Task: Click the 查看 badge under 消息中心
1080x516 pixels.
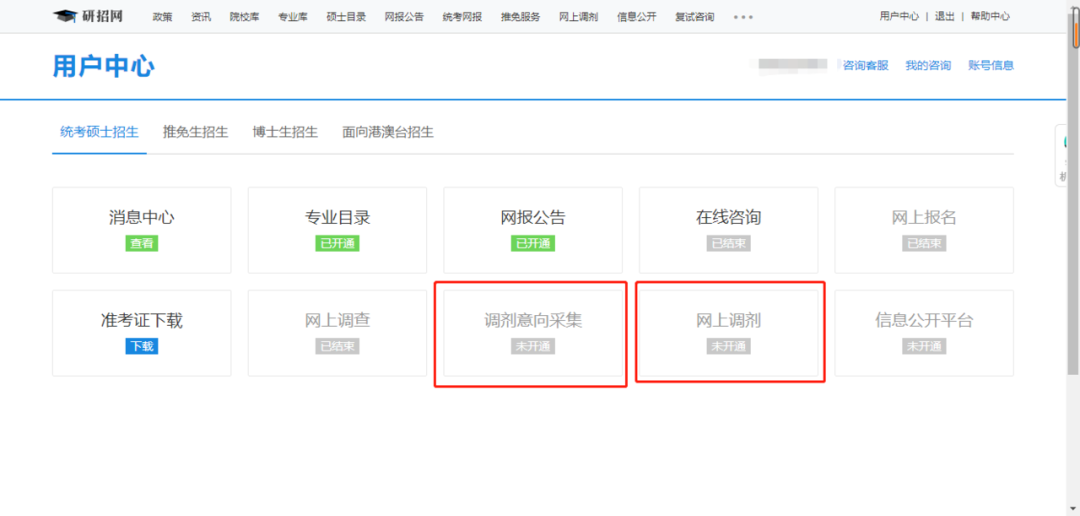Action: click(x=142, y=243)
